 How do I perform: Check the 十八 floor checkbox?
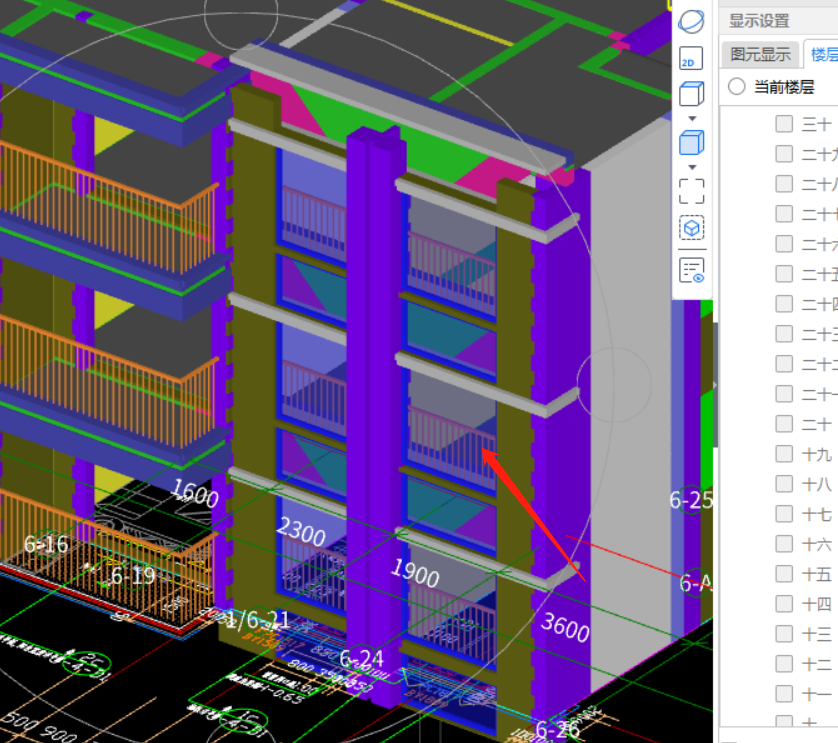(x=784, y=484)
